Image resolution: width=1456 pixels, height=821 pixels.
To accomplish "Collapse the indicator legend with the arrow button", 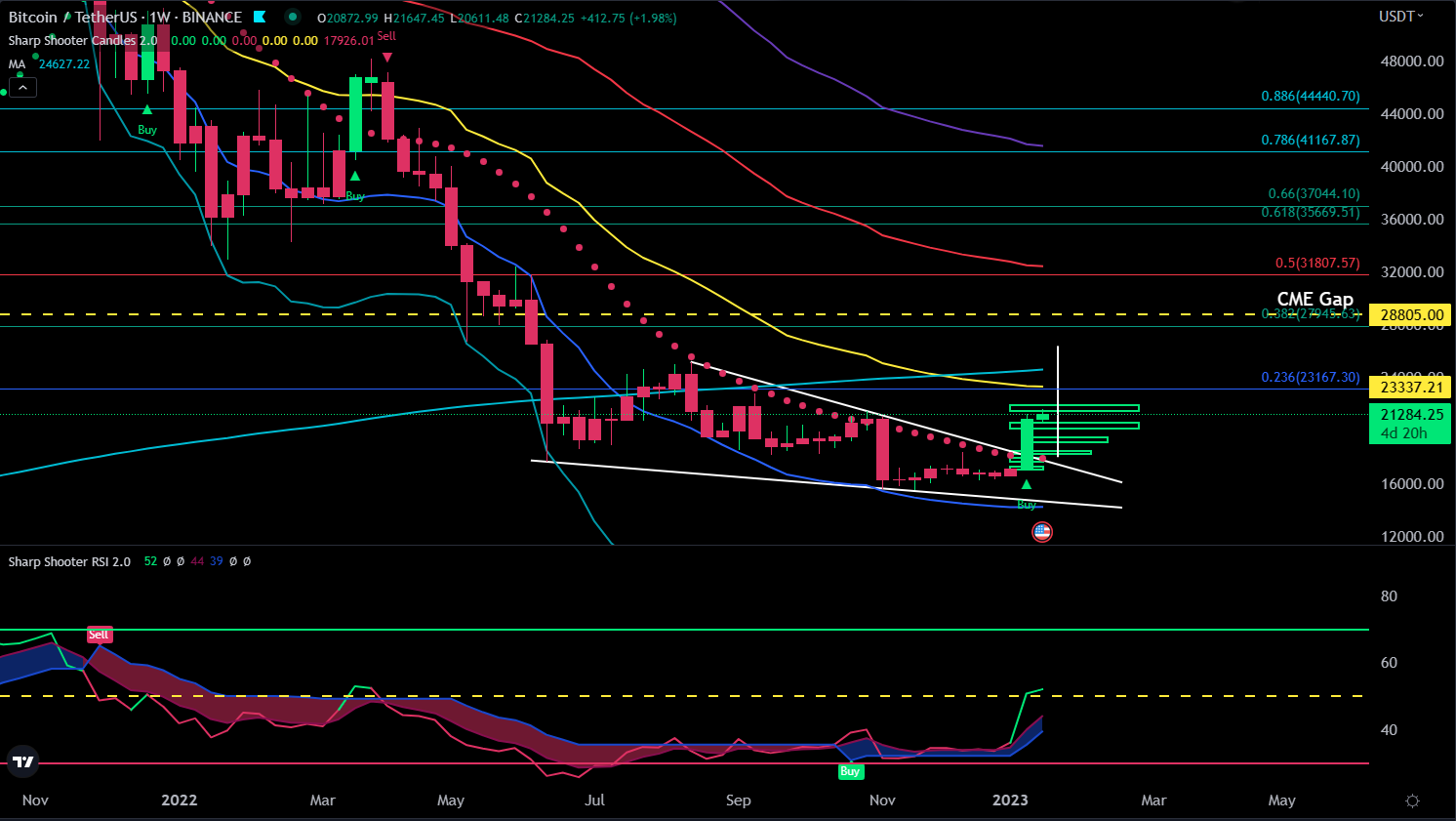I will click(23, 87).
